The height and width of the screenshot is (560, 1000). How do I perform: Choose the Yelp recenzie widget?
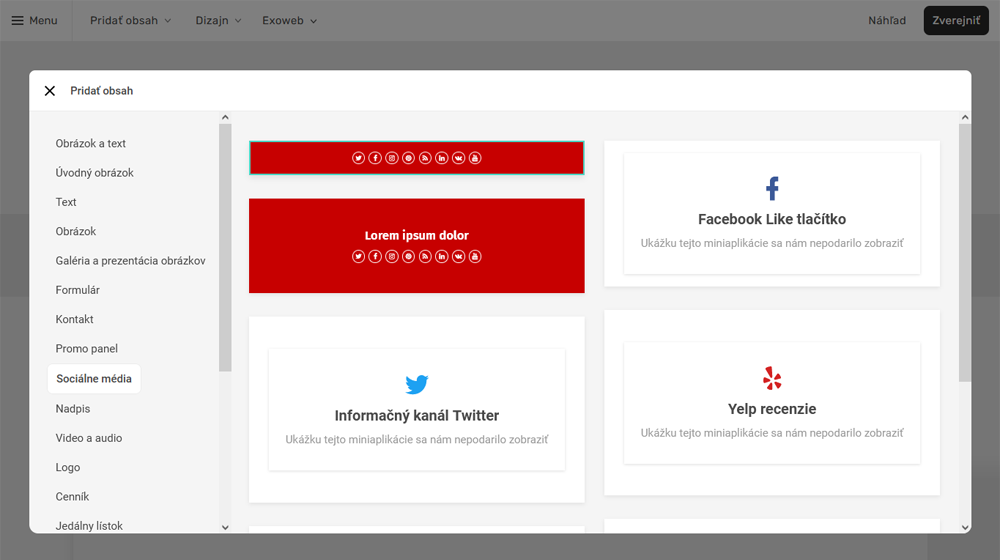coord(772,402)
